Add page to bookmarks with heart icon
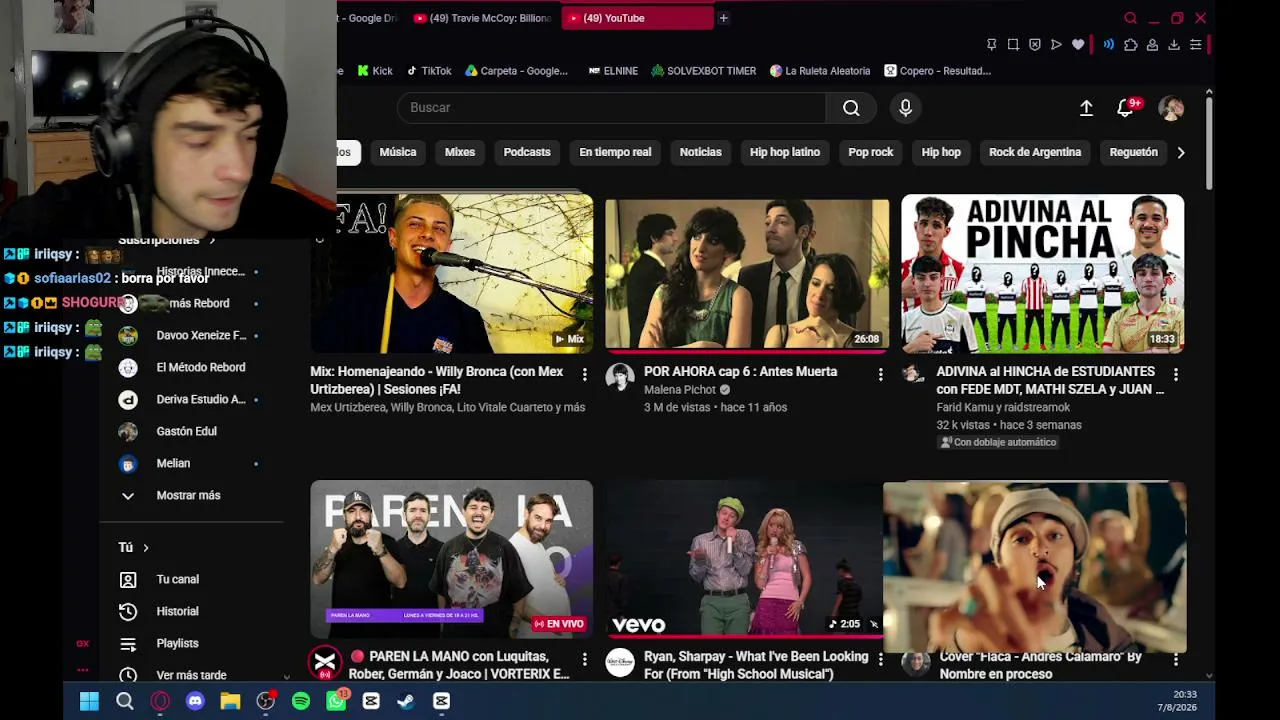 tap(1078, 45)
